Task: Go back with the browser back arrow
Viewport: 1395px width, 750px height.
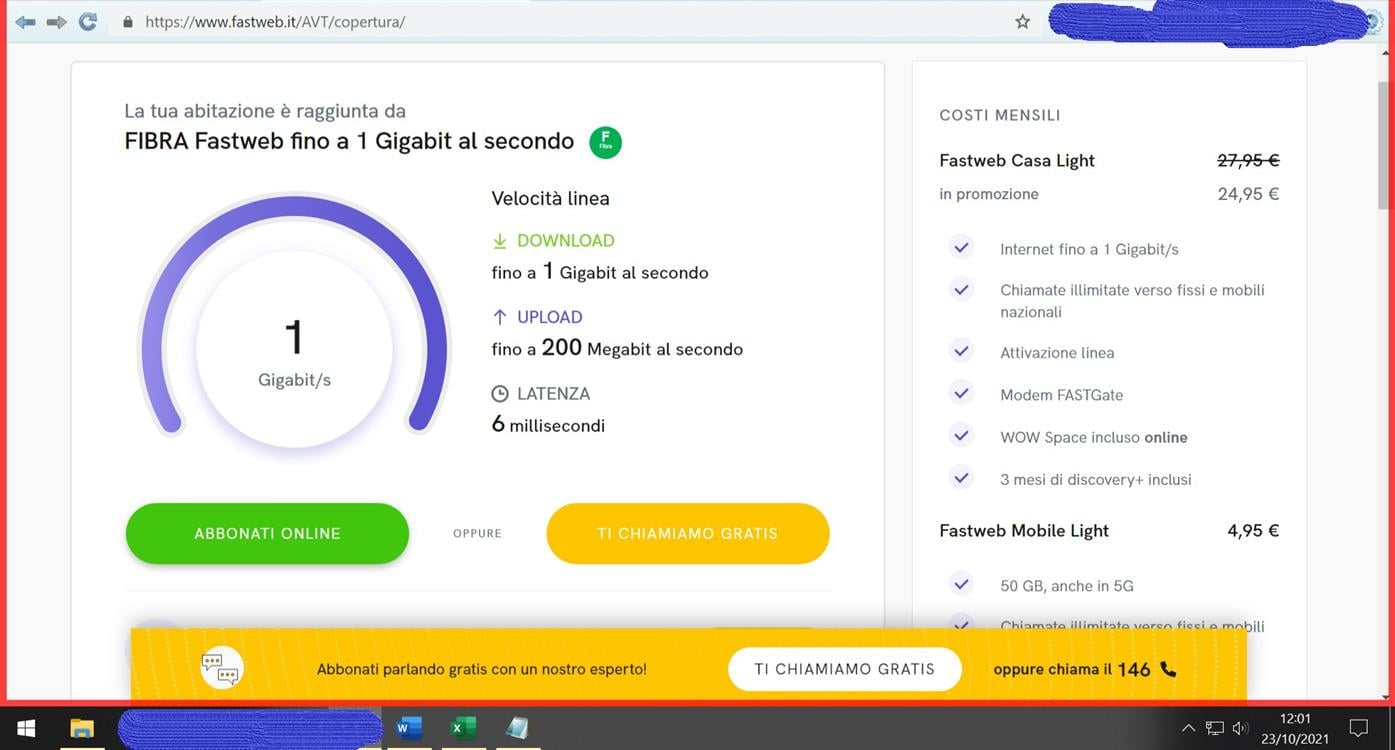Action: [x=25, y=21]
